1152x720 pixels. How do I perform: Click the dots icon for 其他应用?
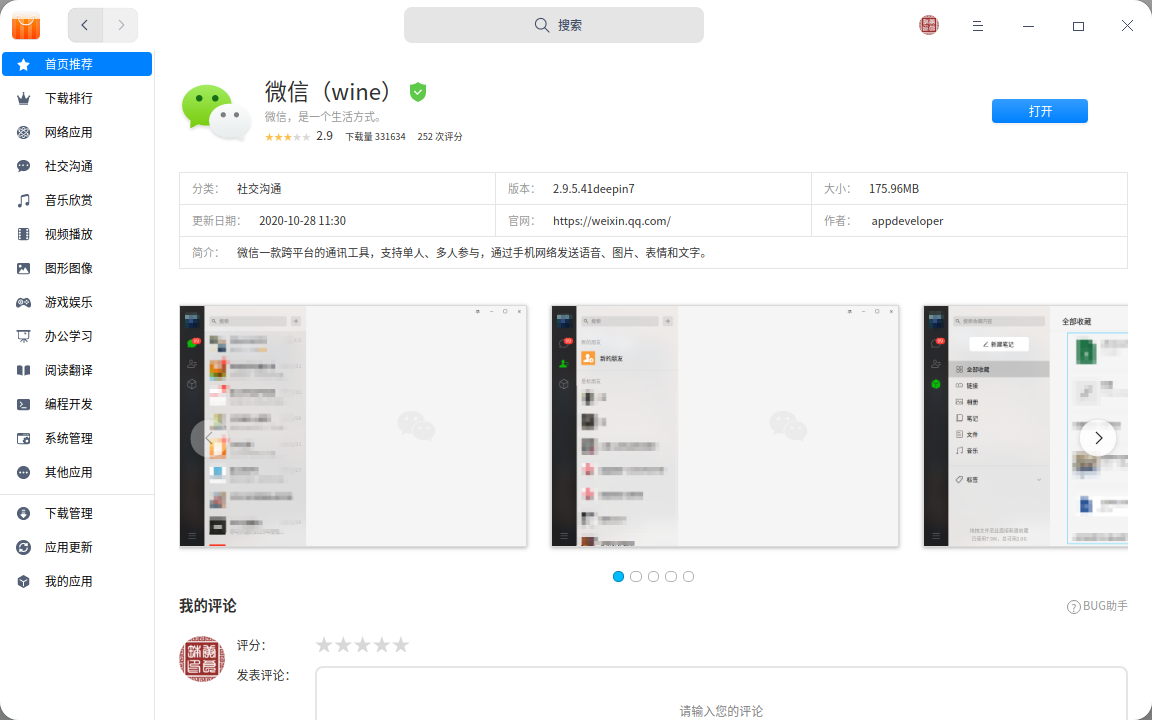click(x=24, y=472)
